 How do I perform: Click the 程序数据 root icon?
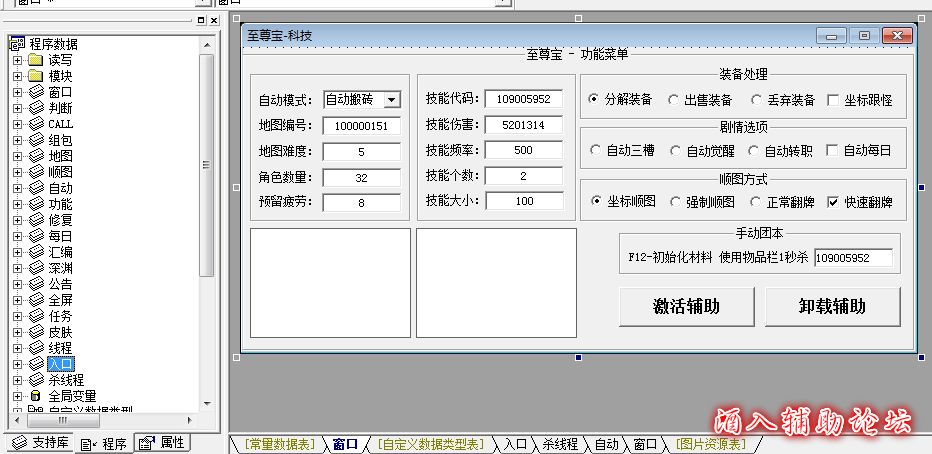16,44
